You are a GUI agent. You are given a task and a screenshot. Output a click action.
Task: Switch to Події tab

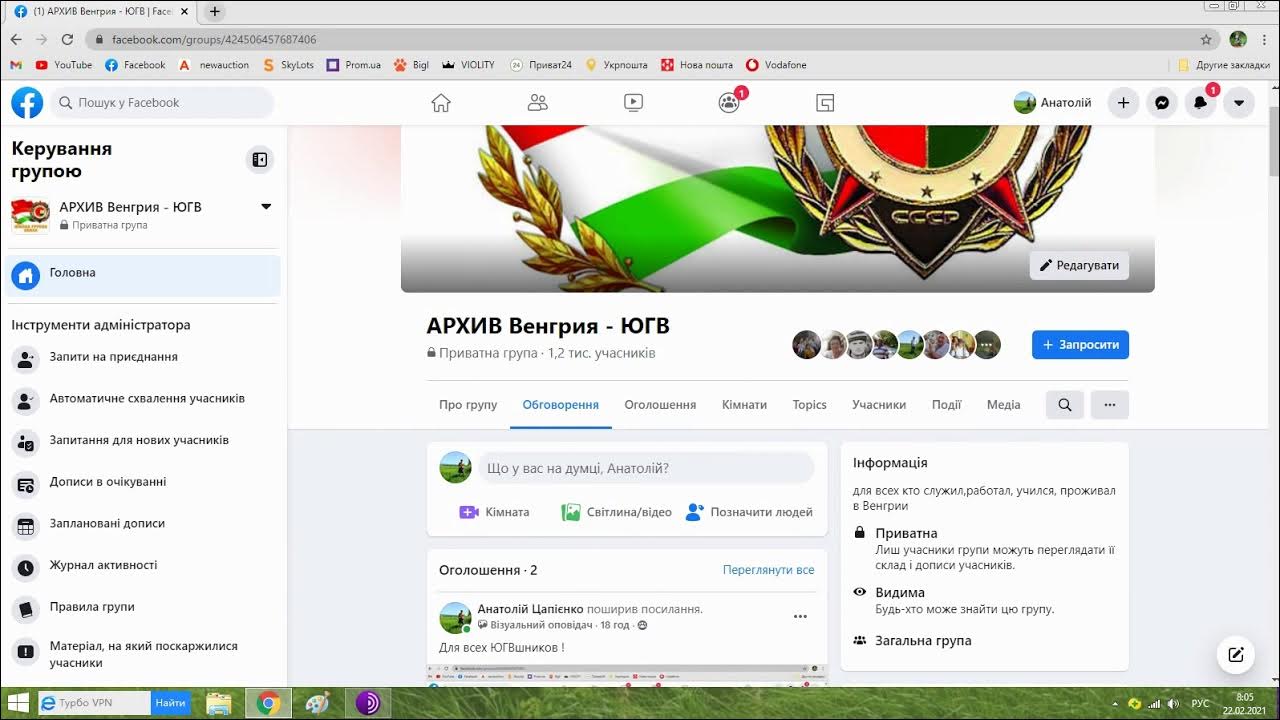tap(946, 405)
